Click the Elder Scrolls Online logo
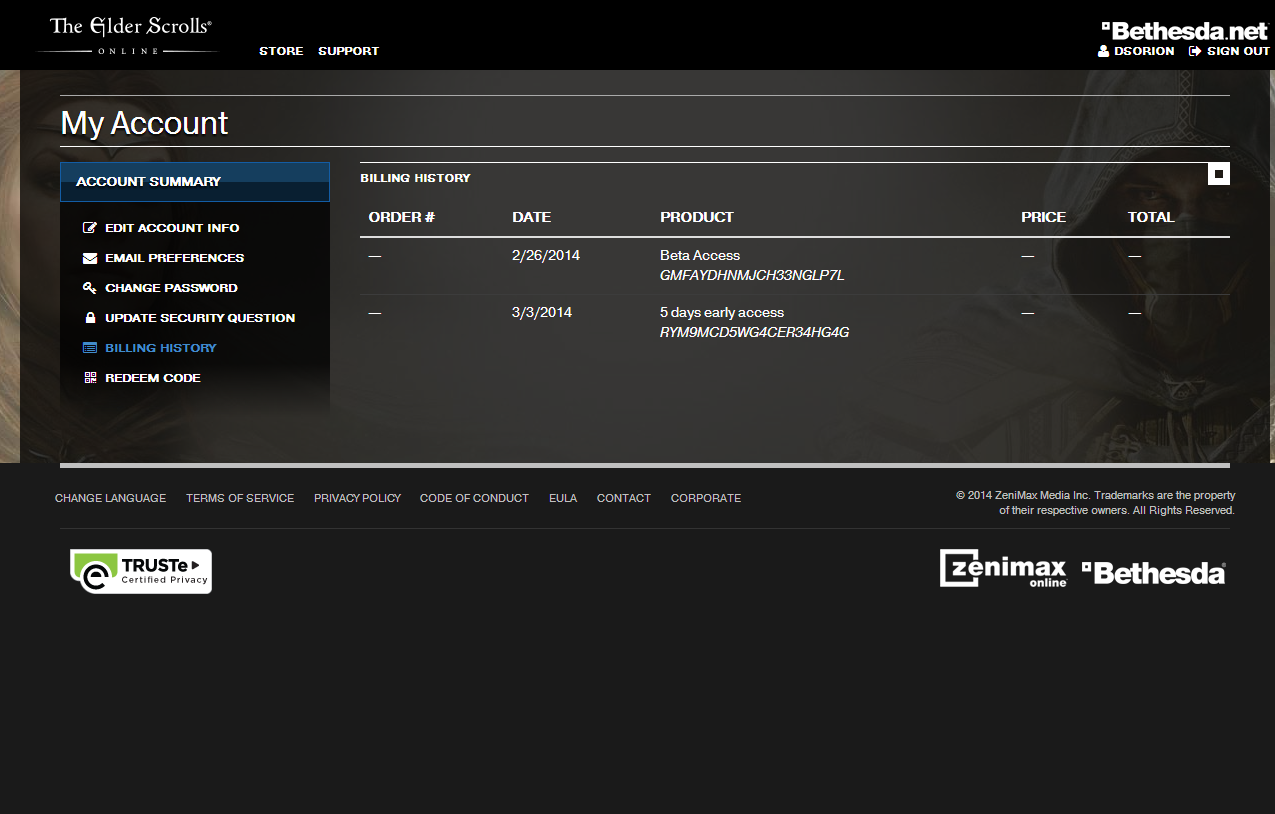The image size is (1275, 814). click(128, 35)
